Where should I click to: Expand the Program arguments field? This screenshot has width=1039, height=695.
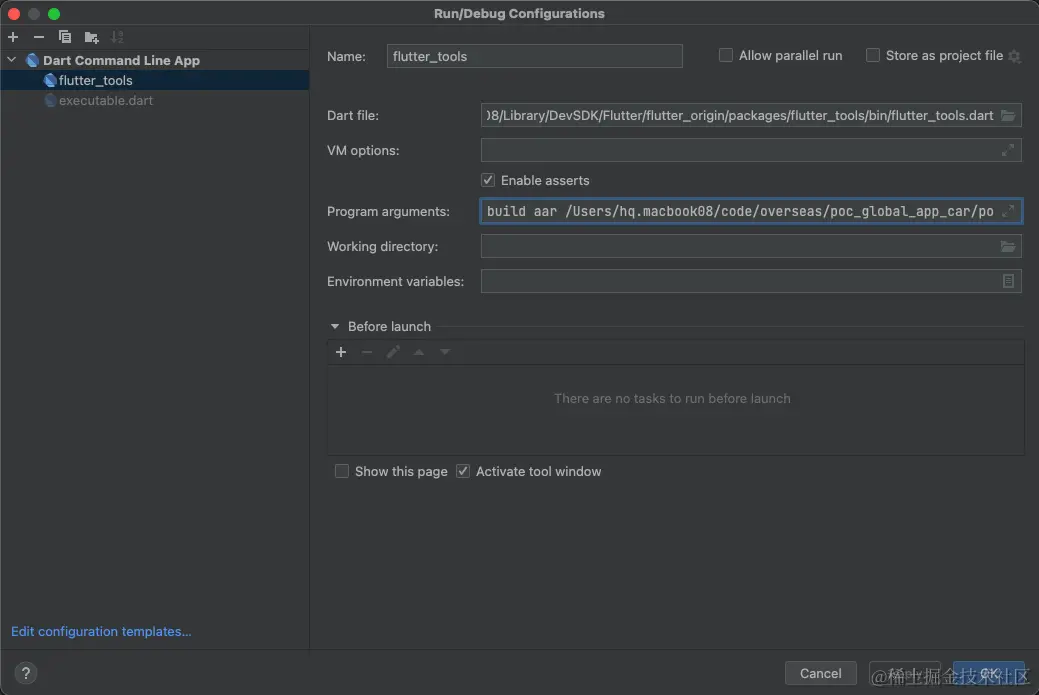coord(1008,211)
